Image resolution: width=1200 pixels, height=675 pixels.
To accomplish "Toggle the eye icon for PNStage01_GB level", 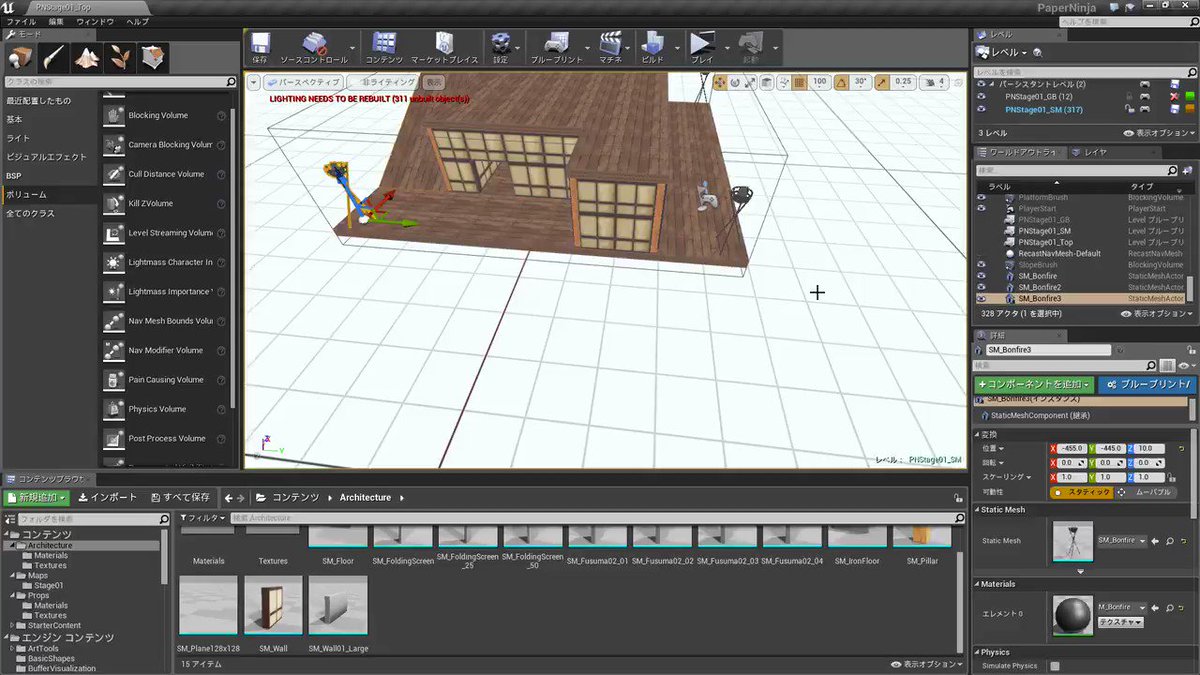I will tap(982, 96).
